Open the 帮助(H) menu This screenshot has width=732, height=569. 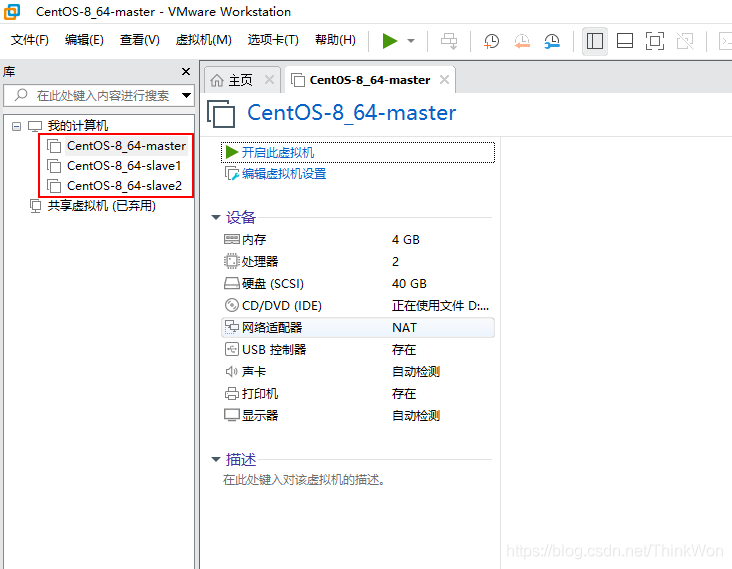pyautogui.click(x=335, y=40)
